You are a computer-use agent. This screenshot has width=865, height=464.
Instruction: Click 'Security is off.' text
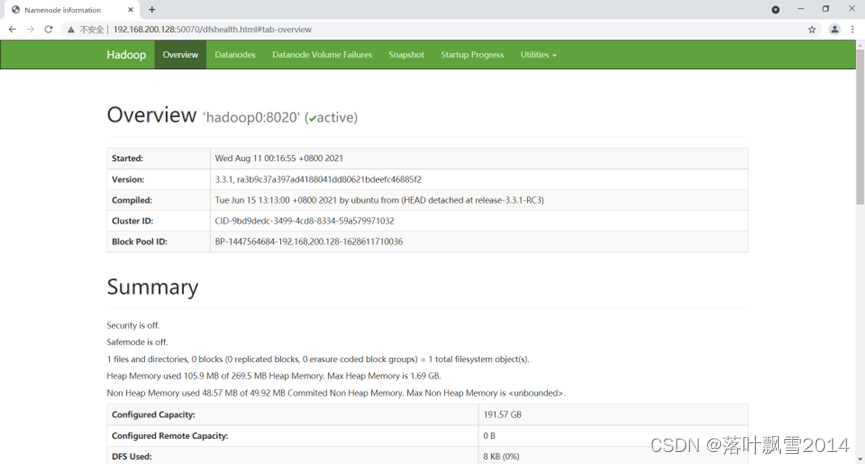(133, 326)
